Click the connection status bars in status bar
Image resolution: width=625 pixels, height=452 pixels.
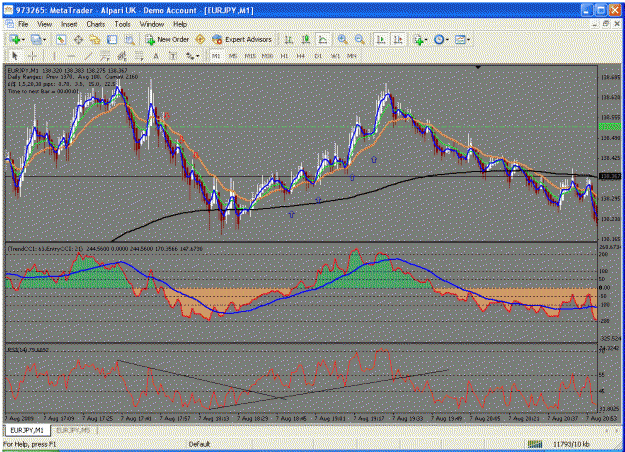535,444
